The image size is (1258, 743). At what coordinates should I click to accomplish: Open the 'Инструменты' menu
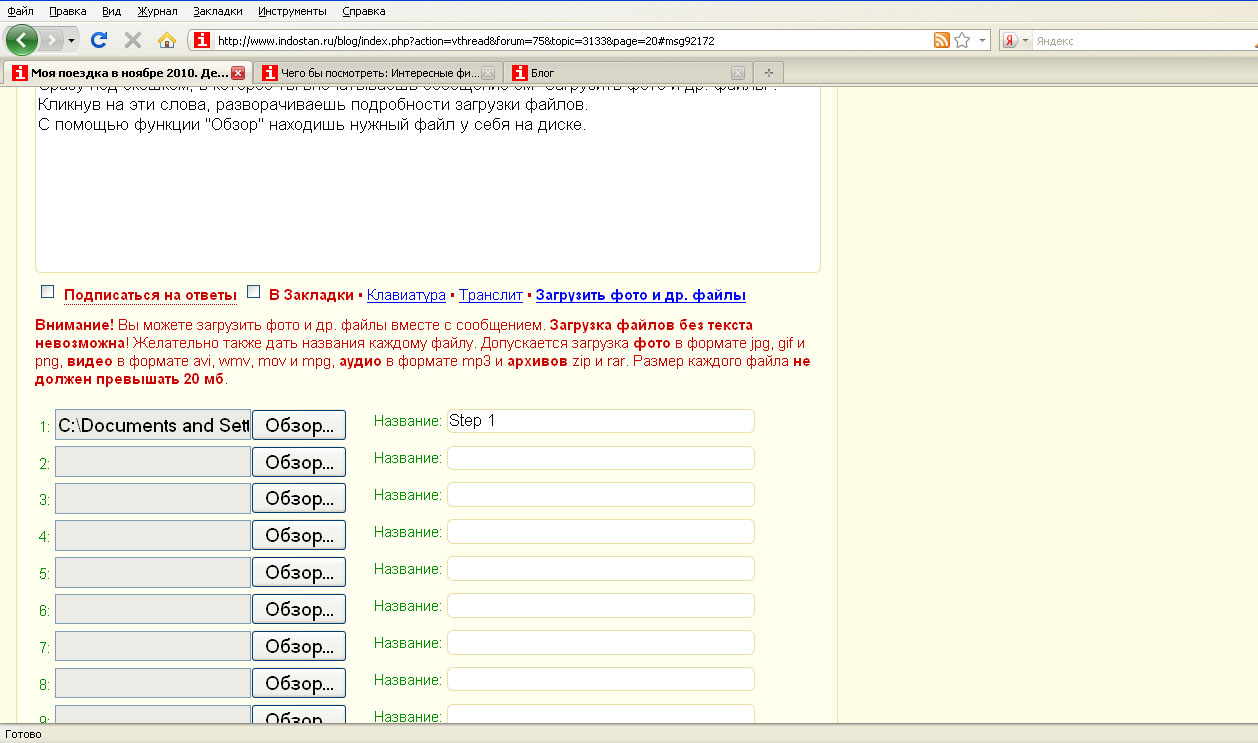[x=292, y=11]
